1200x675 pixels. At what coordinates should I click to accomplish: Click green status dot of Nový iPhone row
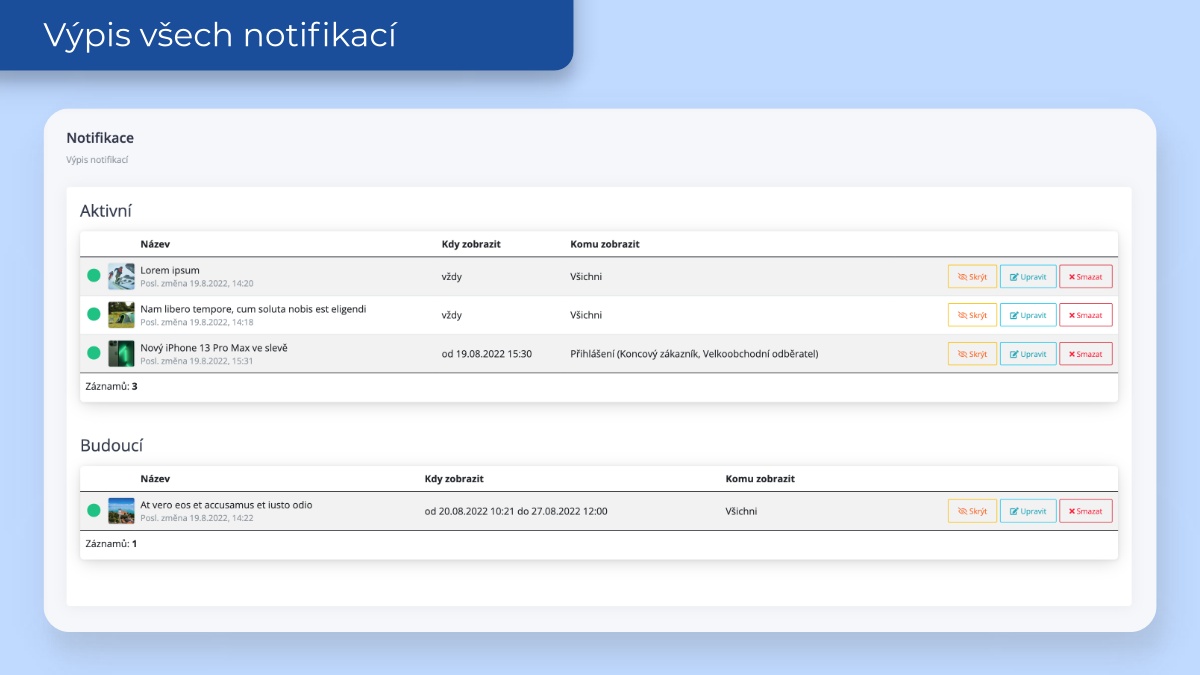[94, 353]
